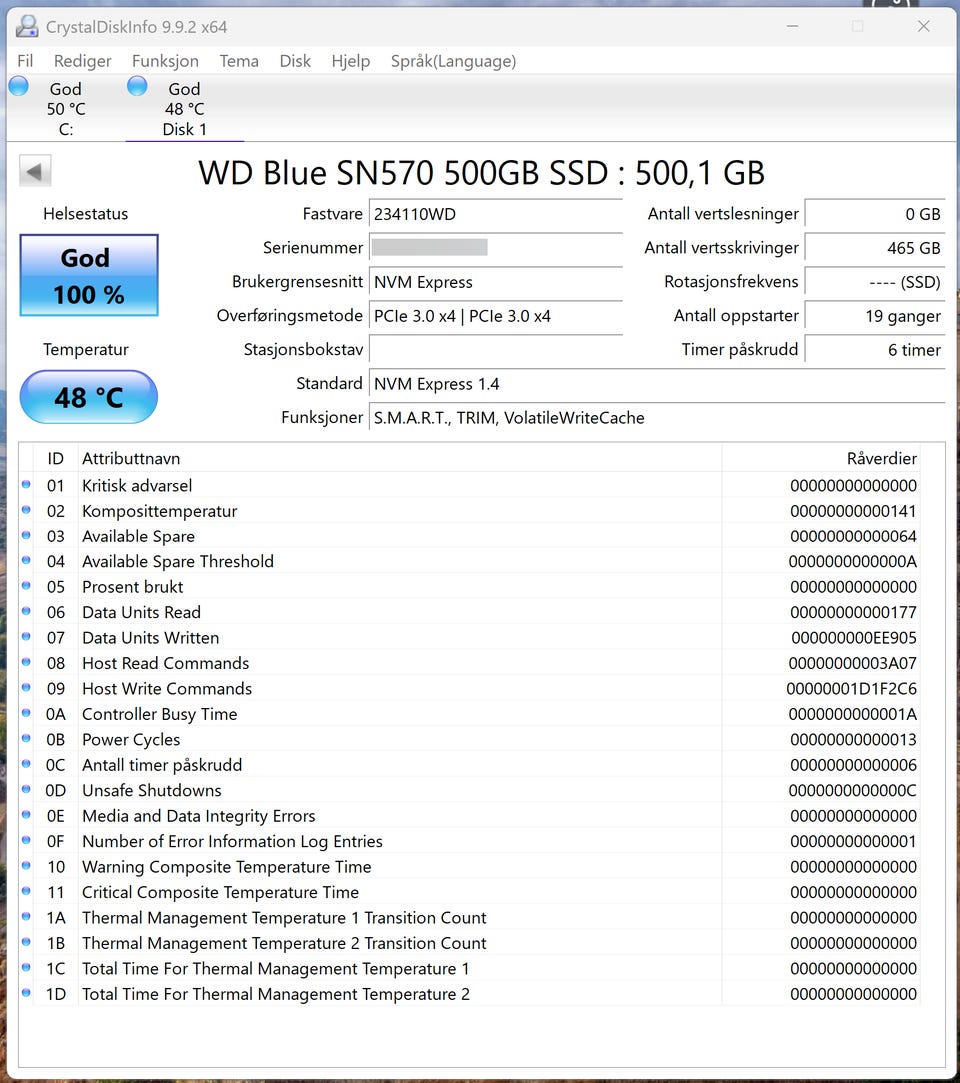Click status dot for Data Units Read row
The image size is (960, 1083).
(x=26, y=611)
